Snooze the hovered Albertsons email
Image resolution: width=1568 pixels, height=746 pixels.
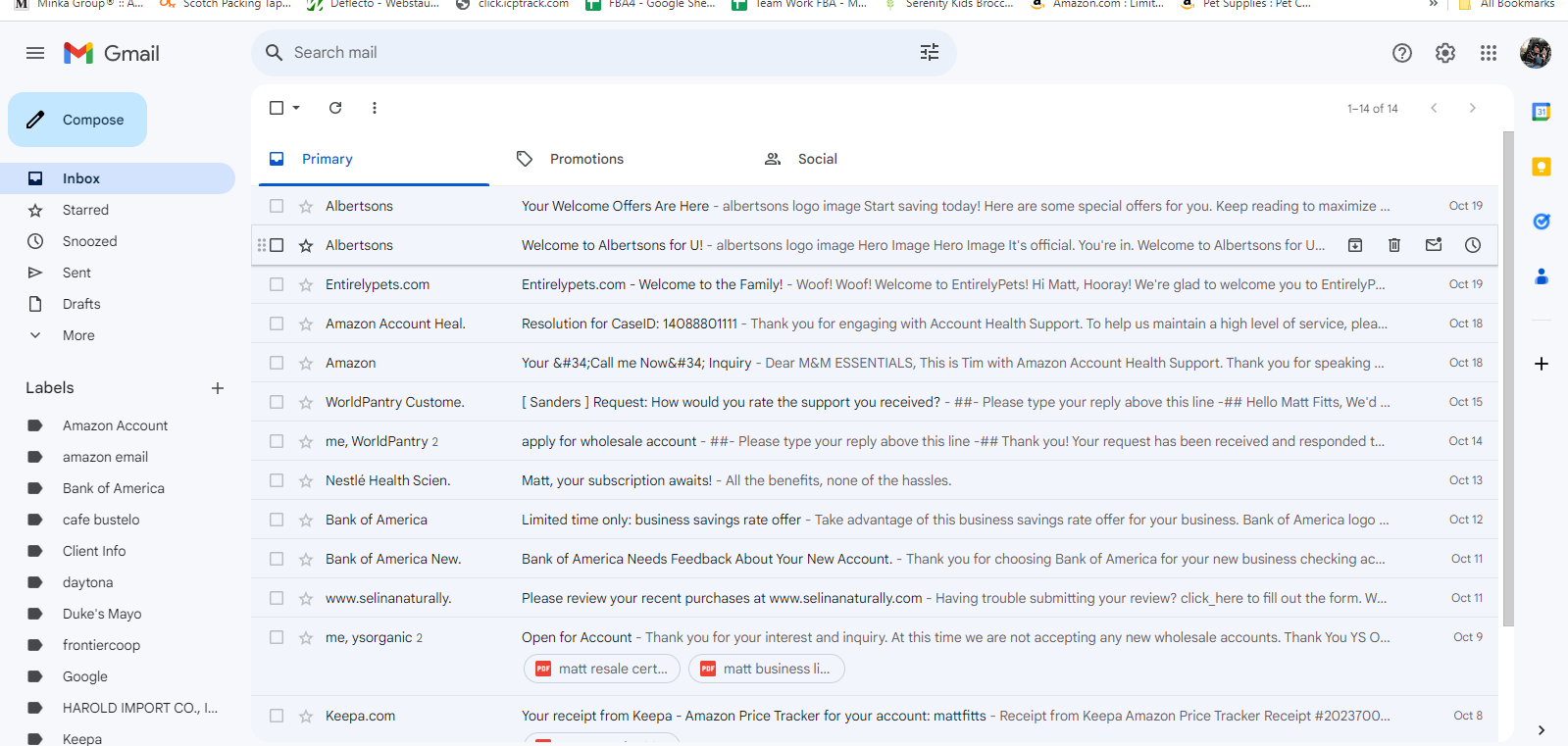pos(1473,245)
